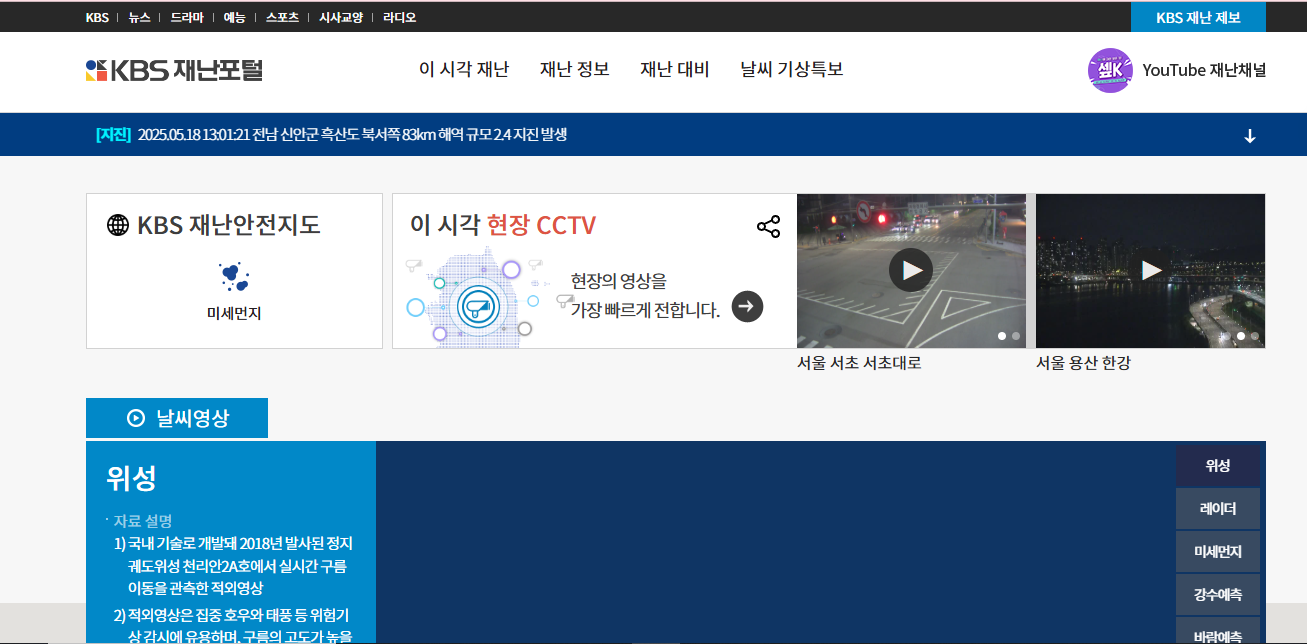Select first carousel dot on 서초대로 video
The image size is (1307, 644).
point(1002,336)
